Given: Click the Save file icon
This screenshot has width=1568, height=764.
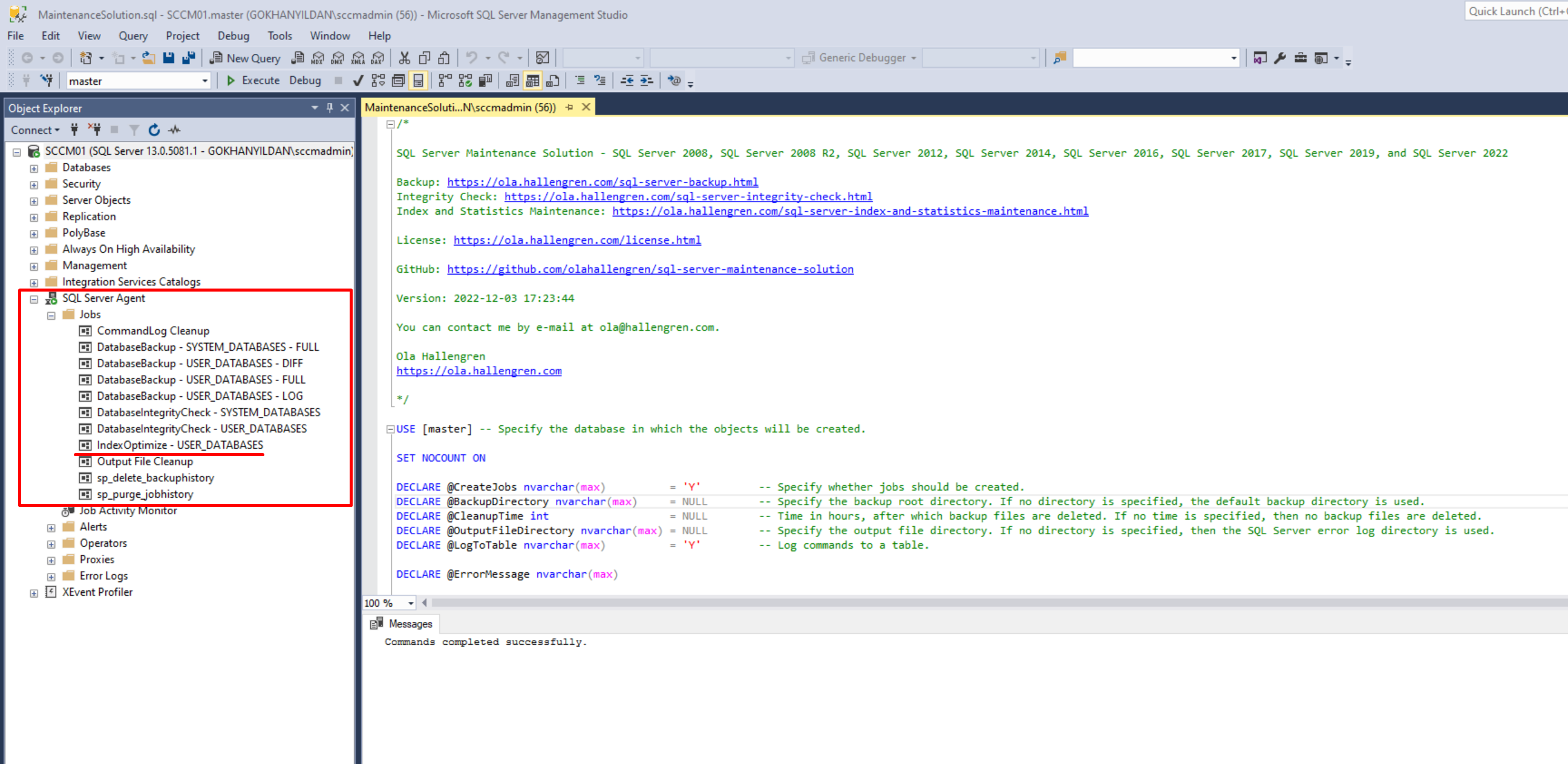Looking at the screenshot, I should (x=169, y=58).
